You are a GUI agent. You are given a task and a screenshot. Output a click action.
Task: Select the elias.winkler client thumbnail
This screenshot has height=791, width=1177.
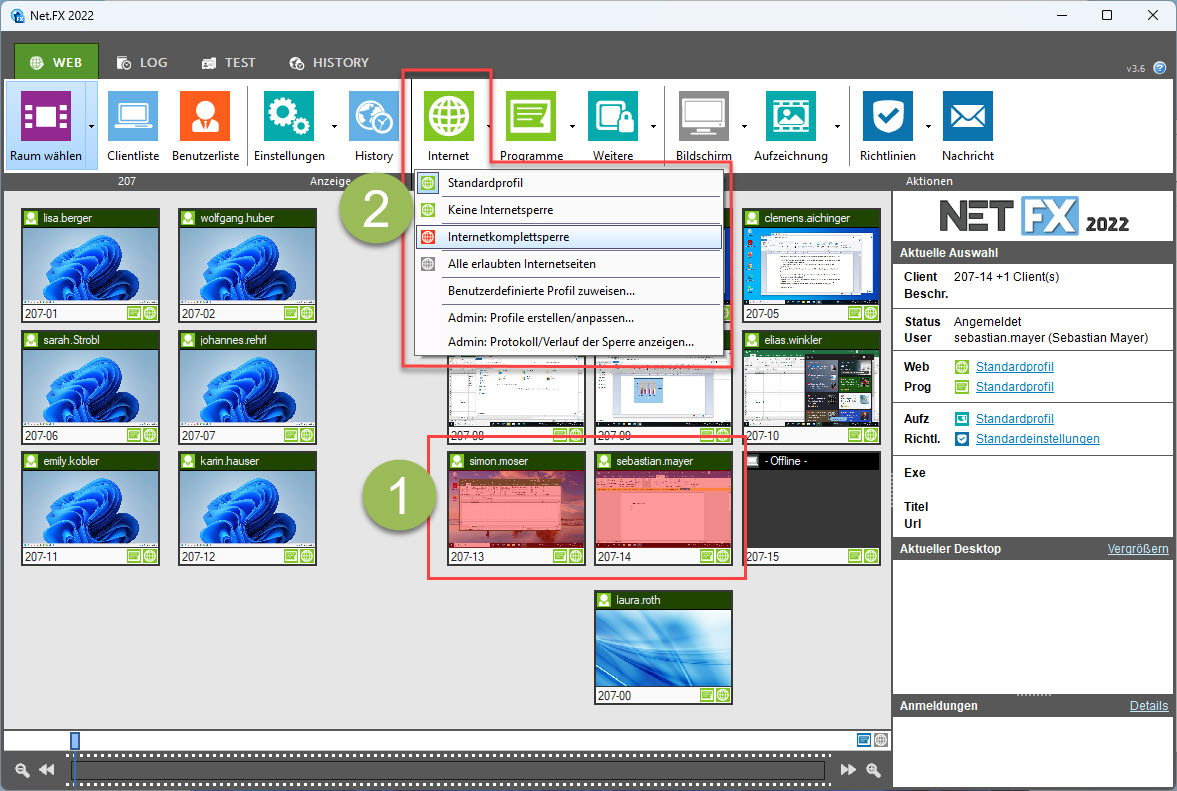(811, 387)
